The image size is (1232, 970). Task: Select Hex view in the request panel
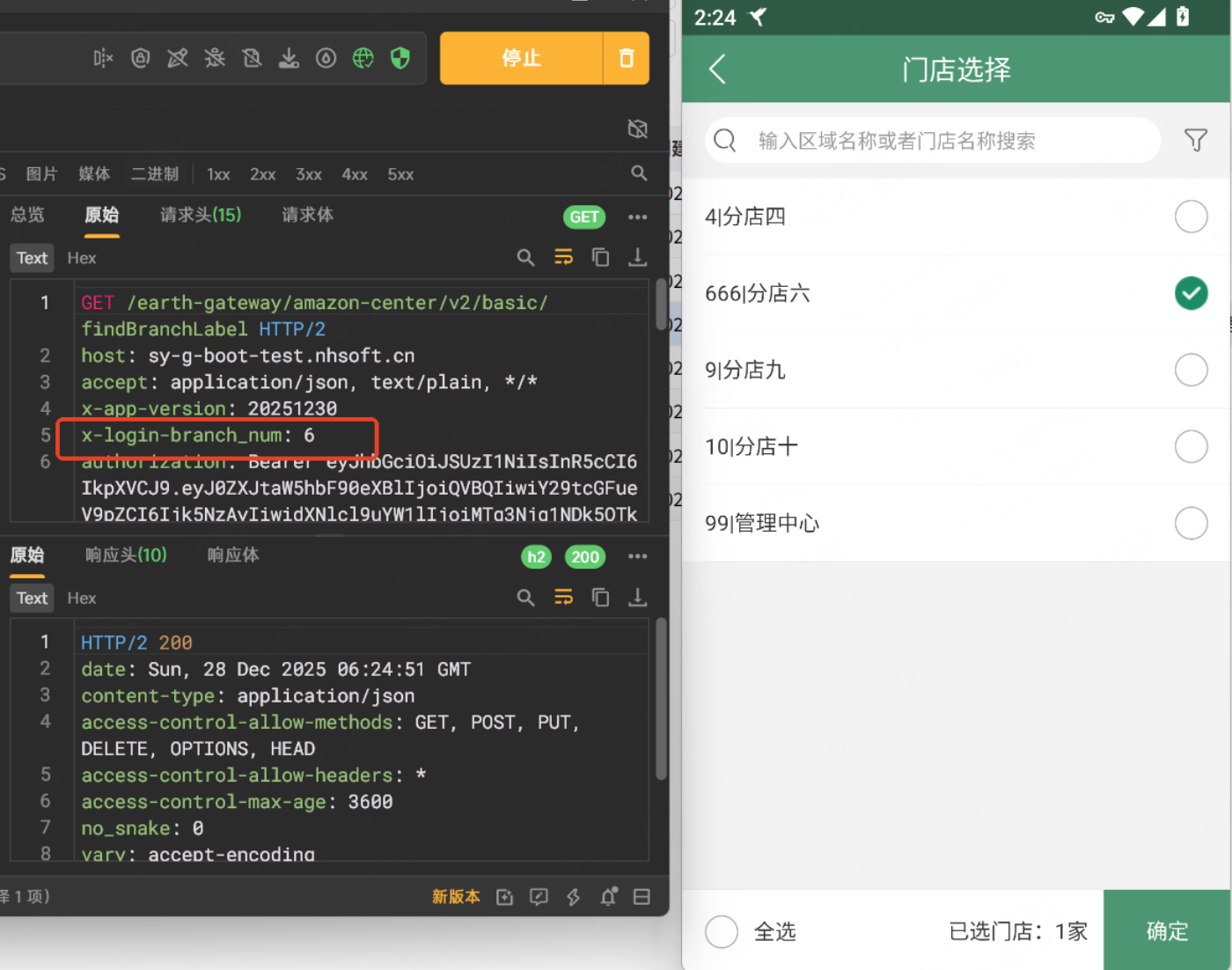[x=82, y=258]
